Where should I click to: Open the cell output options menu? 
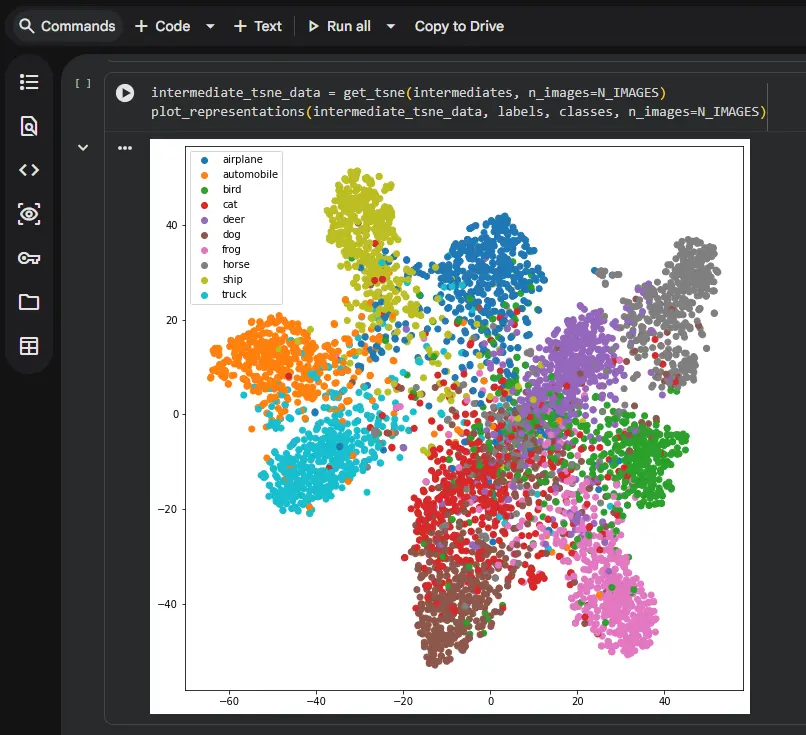click(x=125, y=148)
